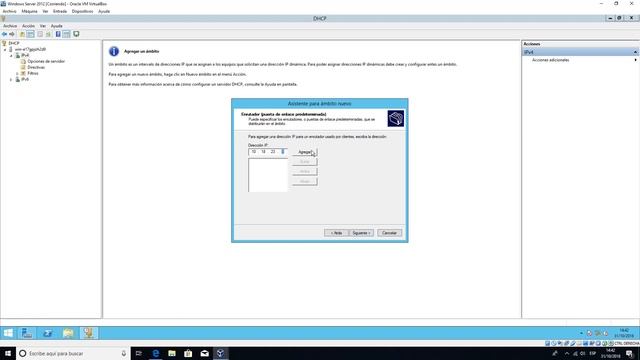Open VirtualBox Máquina menu
This screenshot has height=360, width=640.
29,11
